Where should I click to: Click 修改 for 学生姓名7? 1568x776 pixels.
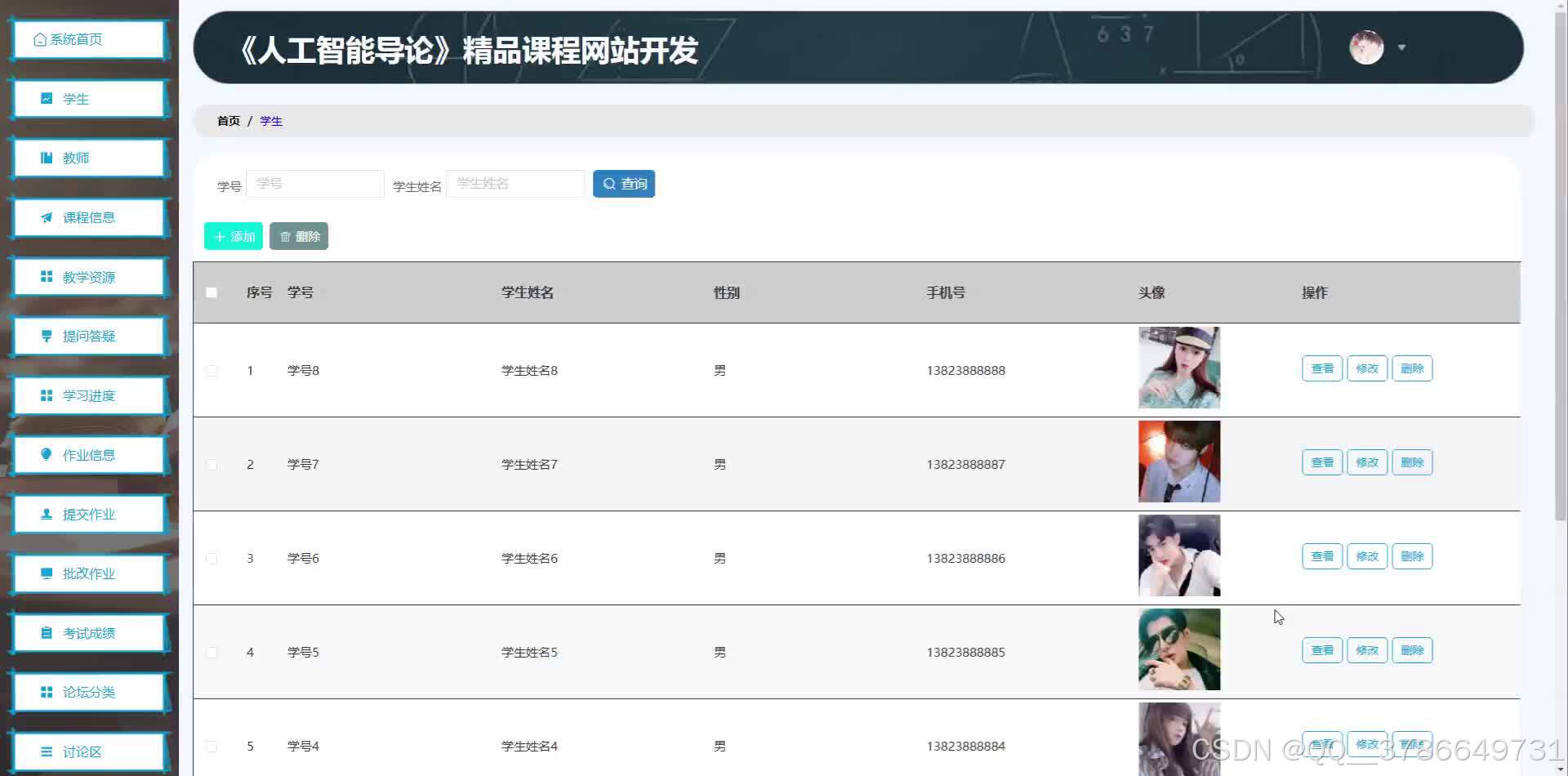tap(1367, 462)
